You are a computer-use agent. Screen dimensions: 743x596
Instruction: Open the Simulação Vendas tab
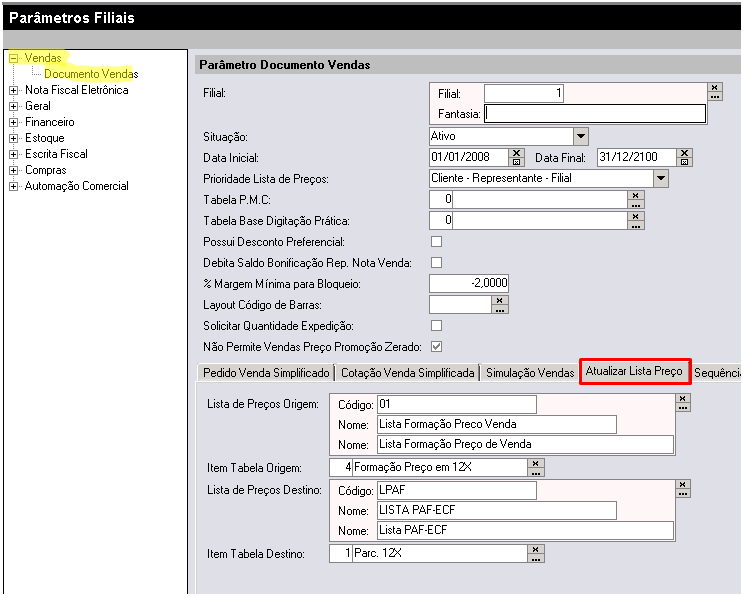pos(530,373)
